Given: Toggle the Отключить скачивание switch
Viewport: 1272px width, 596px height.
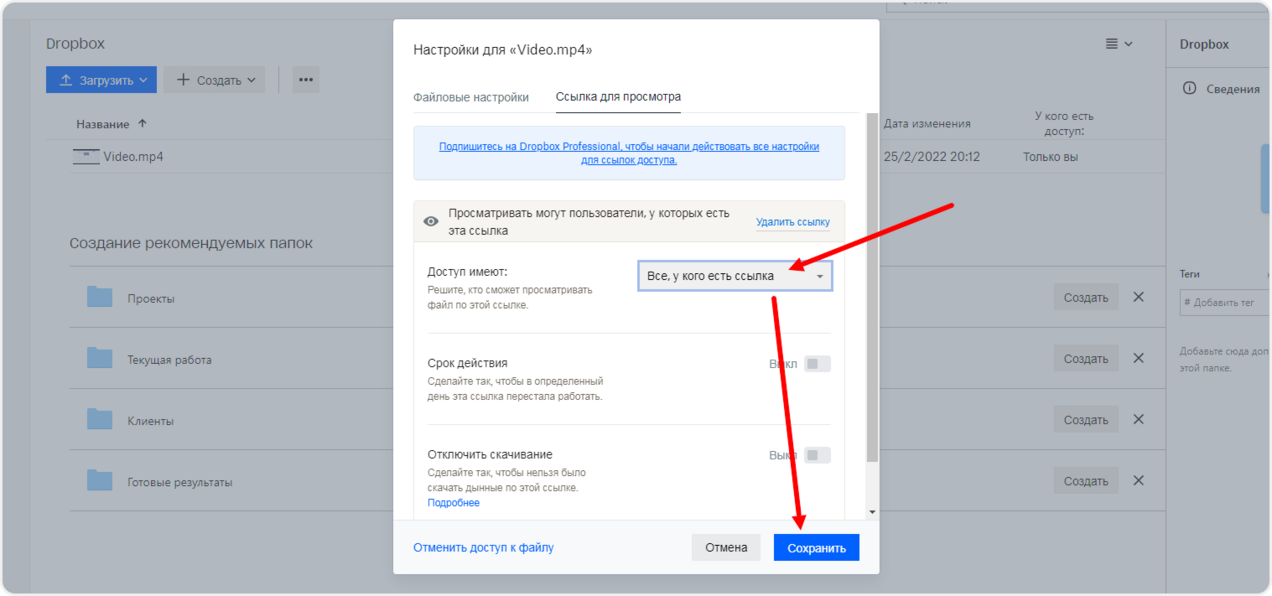Looking at the screenshot, I should pyautogui.click(x=818, y=455).
